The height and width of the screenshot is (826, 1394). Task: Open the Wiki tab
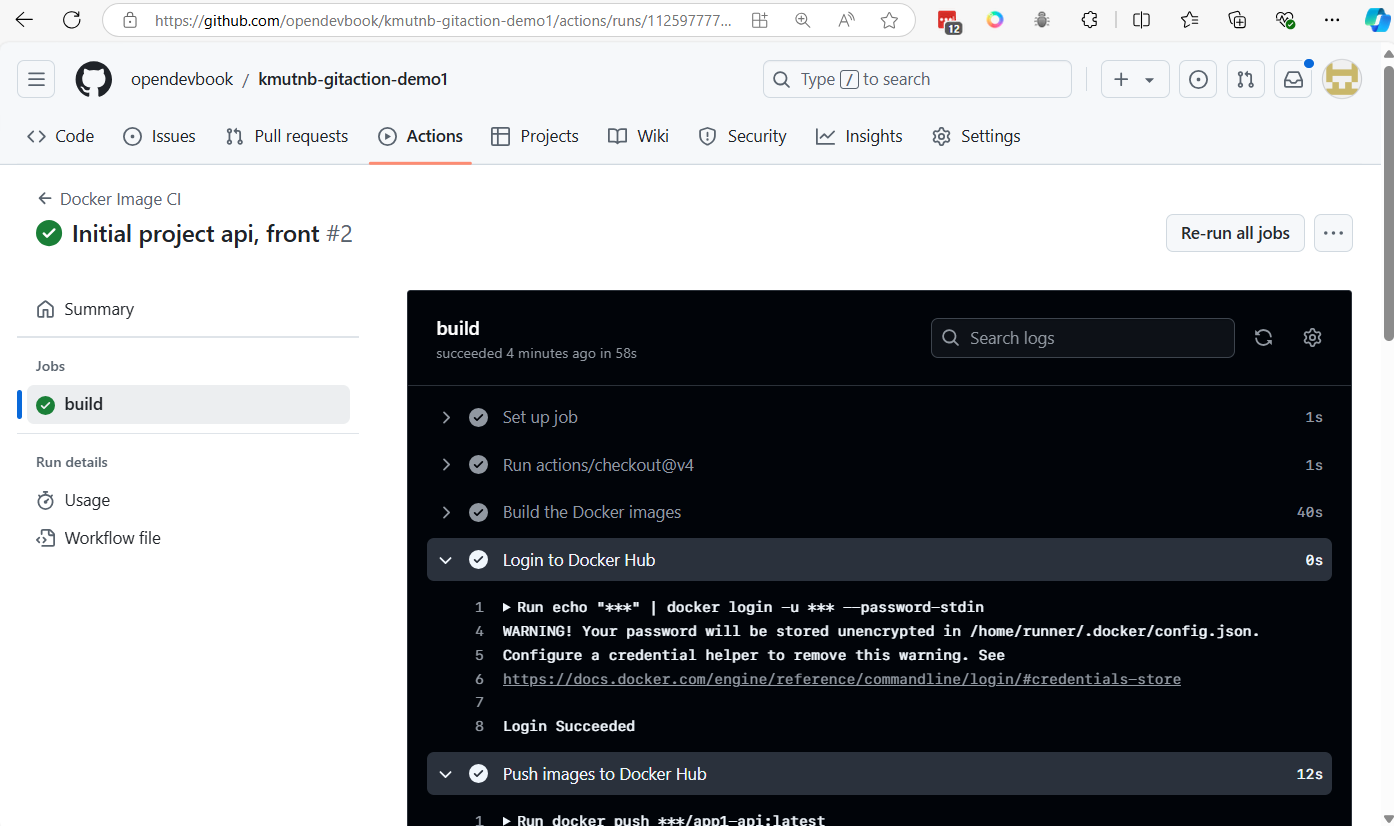[638, 136]
